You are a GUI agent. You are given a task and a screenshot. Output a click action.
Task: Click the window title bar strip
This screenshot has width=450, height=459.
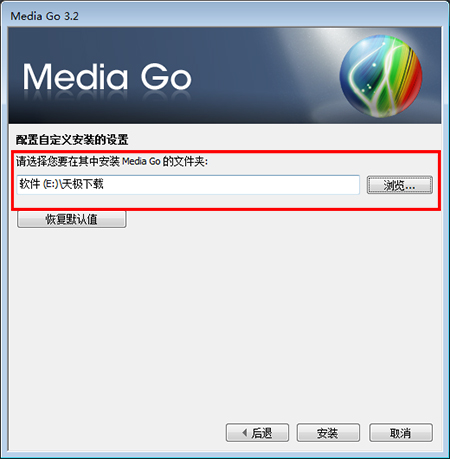[225, 15]
